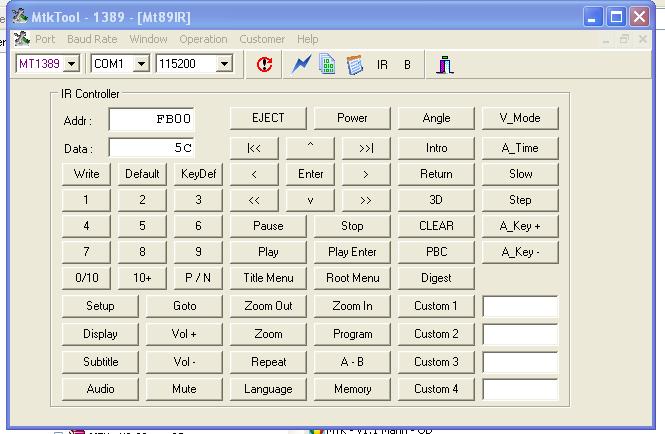Viewport: 665px width, 434px height.
Task: Open the binary data file toolbar icon
Action: 327,64
